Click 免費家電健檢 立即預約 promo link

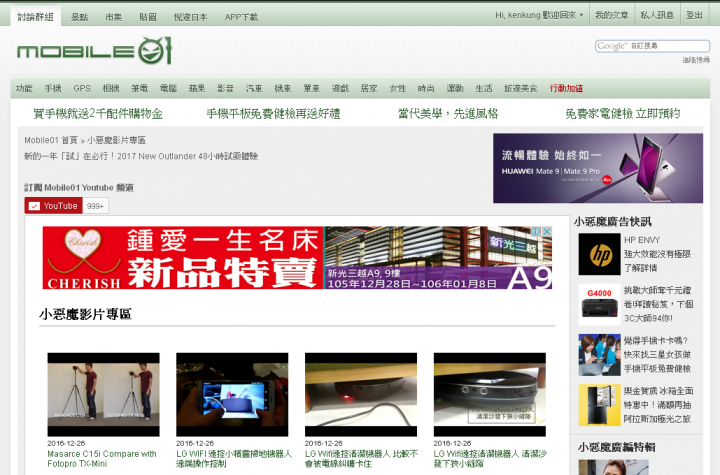[623, 113]
